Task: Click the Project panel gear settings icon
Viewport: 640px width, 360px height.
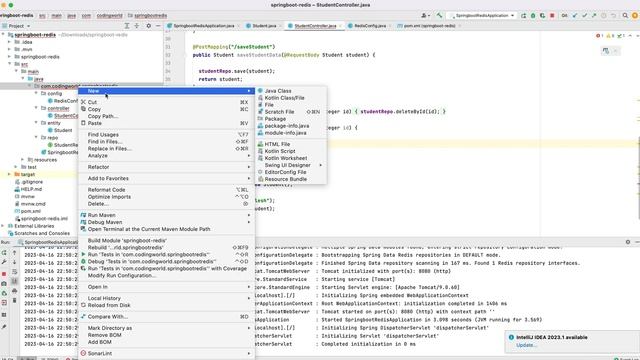Action: point(149,26)
